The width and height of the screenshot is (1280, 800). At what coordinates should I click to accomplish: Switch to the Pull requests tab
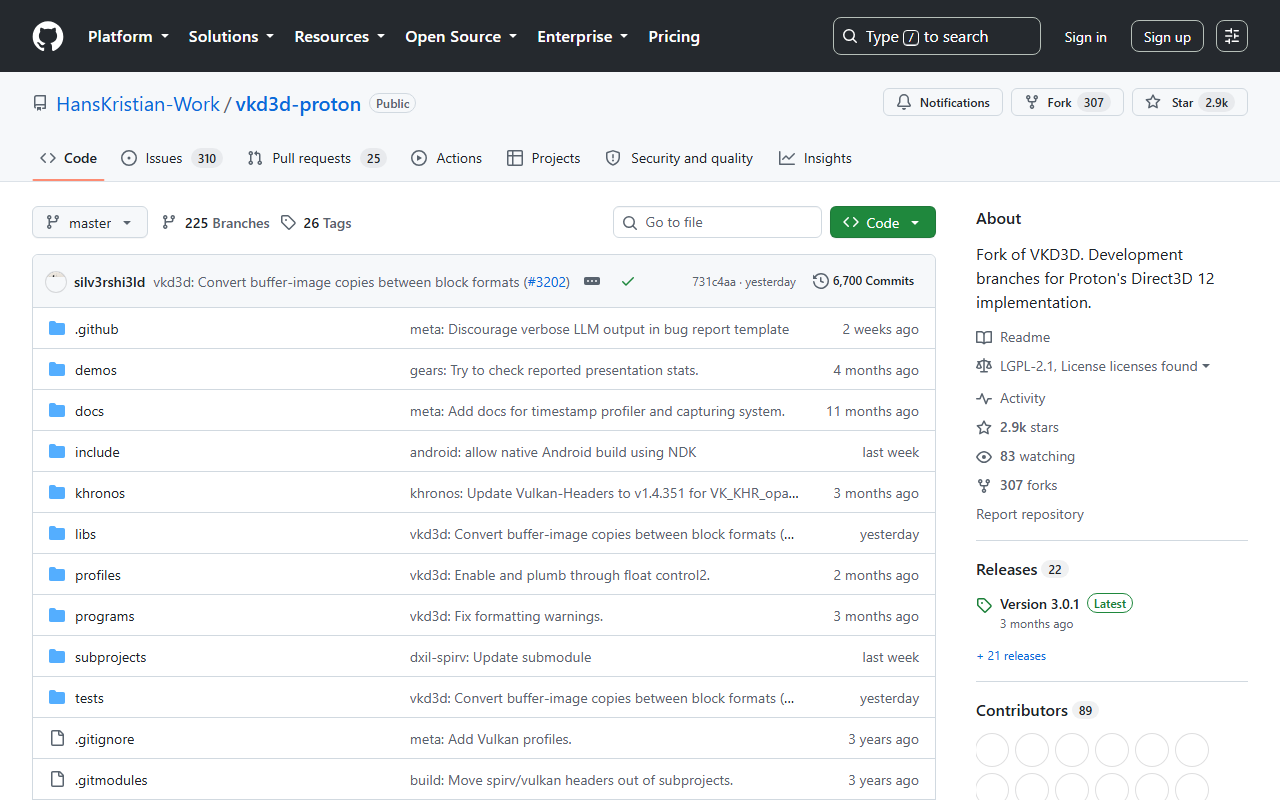click(316, 158)
